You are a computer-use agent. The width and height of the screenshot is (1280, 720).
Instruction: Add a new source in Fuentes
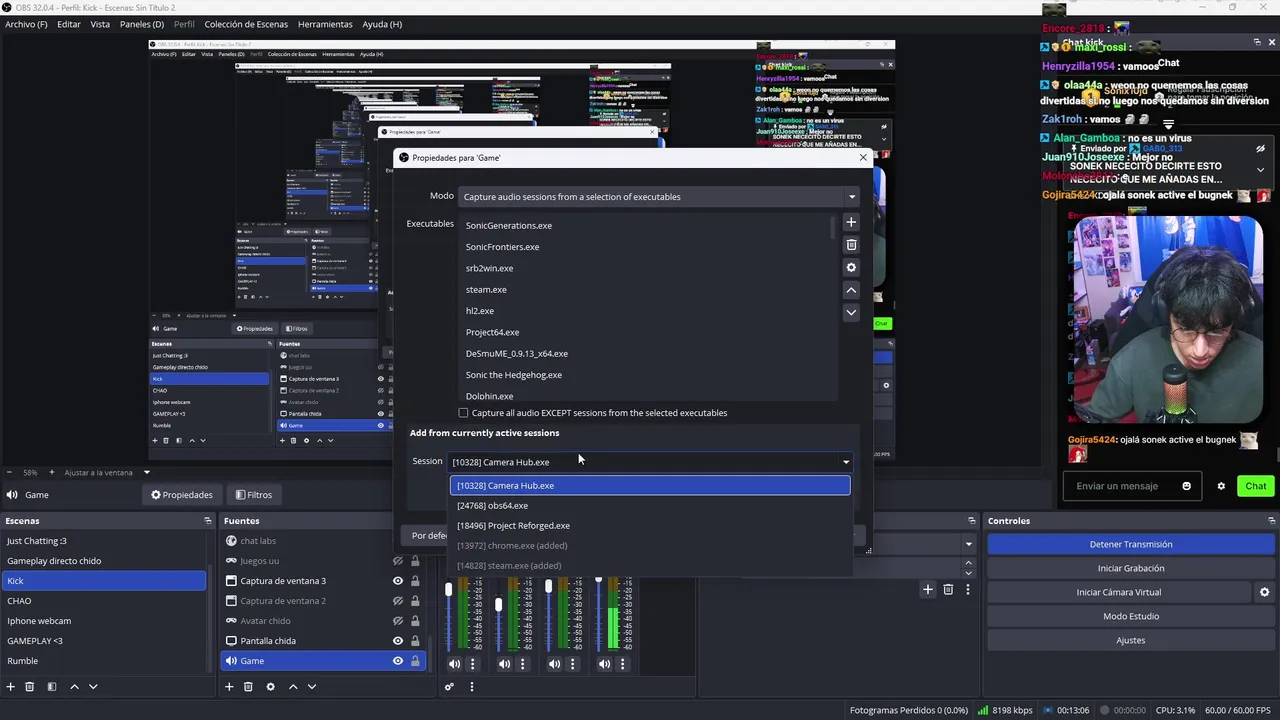coord(229,687)
